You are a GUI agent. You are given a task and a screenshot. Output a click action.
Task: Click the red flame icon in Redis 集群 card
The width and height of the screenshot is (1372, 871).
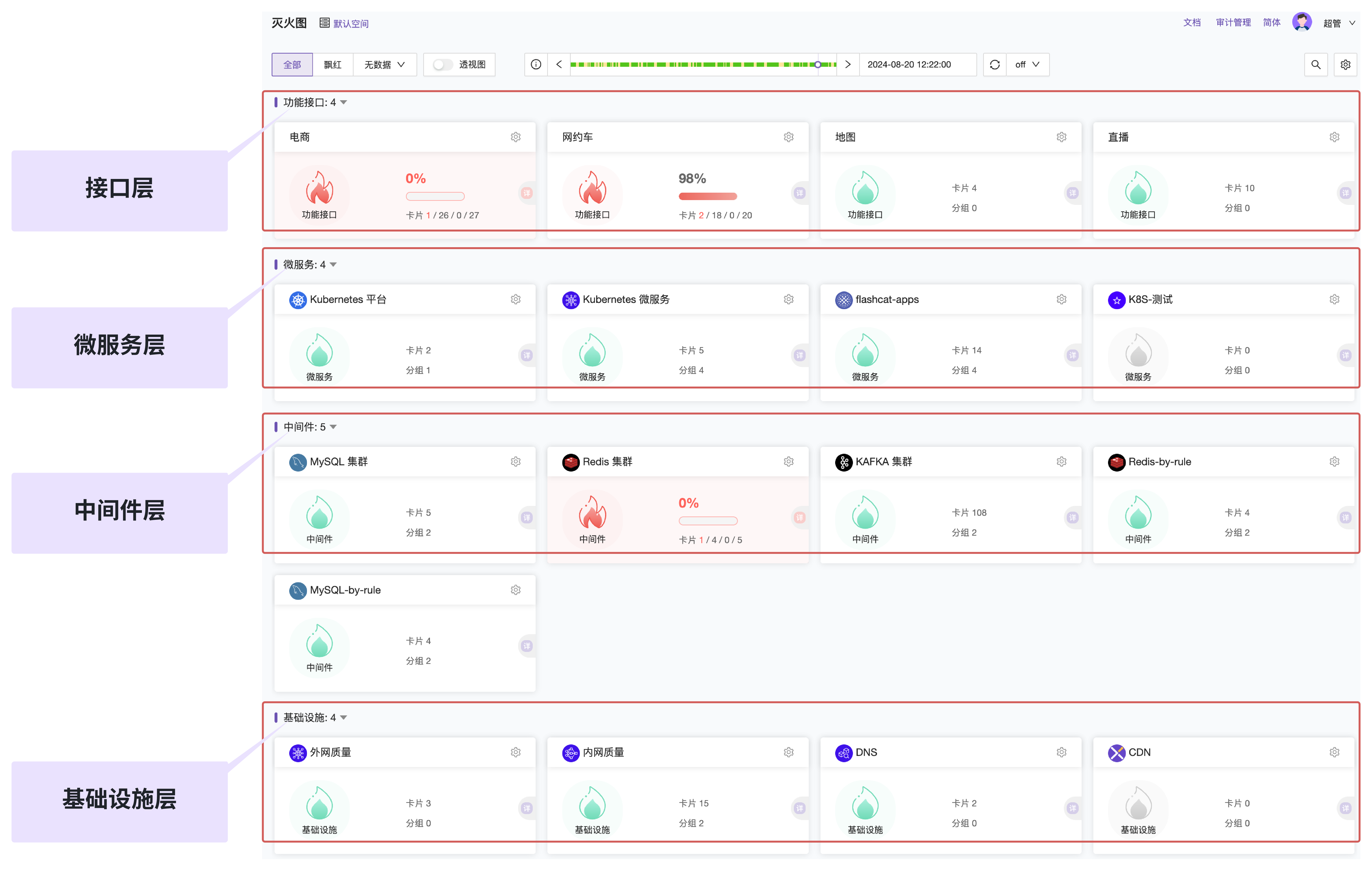click(592, 513)
